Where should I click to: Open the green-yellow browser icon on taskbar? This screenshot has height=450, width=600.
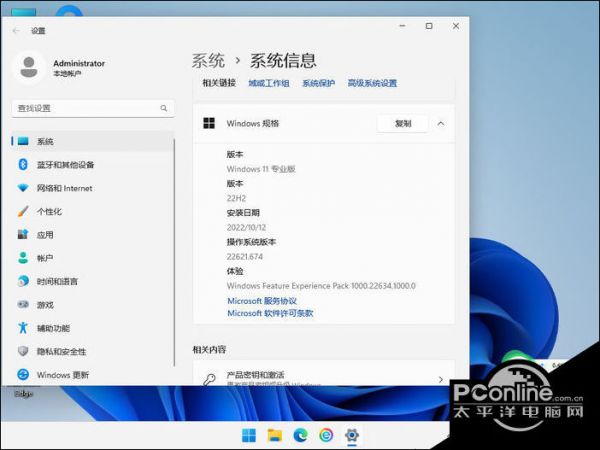click(326, 435)
